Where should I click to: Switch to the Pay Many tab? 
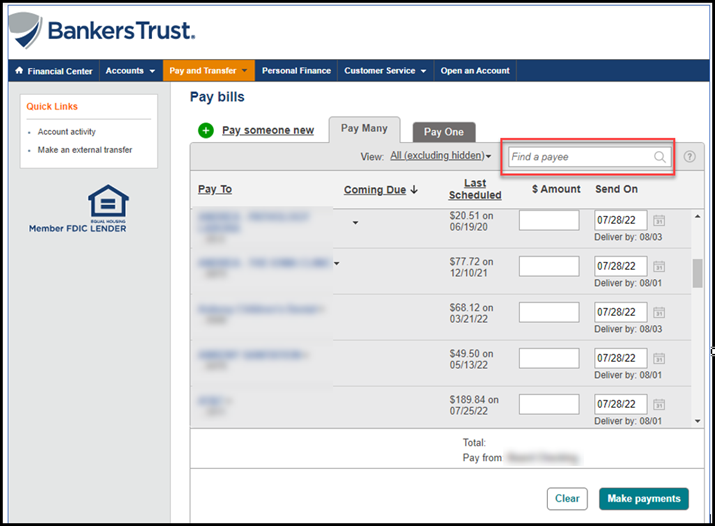coord(364,129)
